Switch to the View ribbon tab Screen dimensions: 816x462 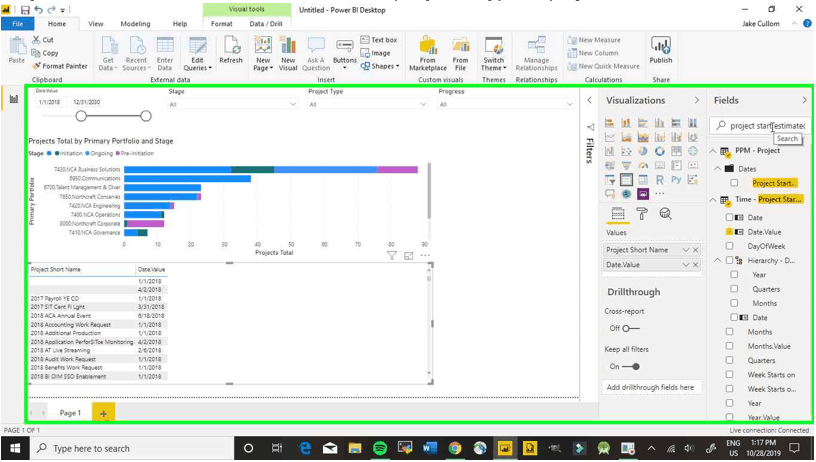[x=96, y=23]
